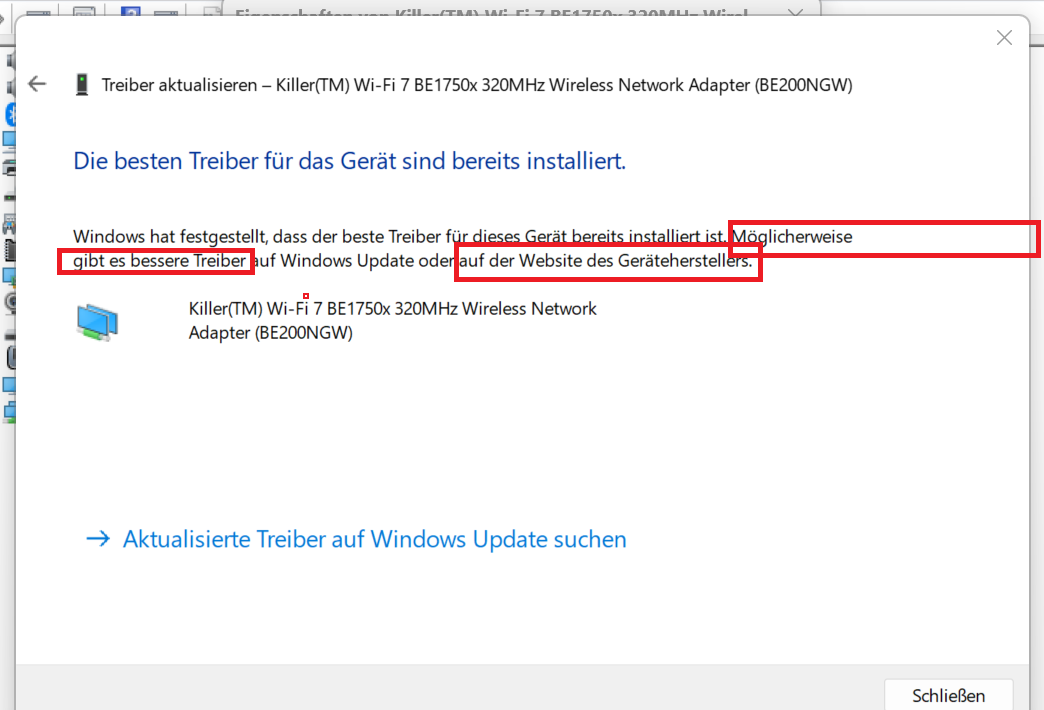Screen dimensions: 1044x710
Task: Click the small device icon beside dialog title
Action: pos(82,85)
